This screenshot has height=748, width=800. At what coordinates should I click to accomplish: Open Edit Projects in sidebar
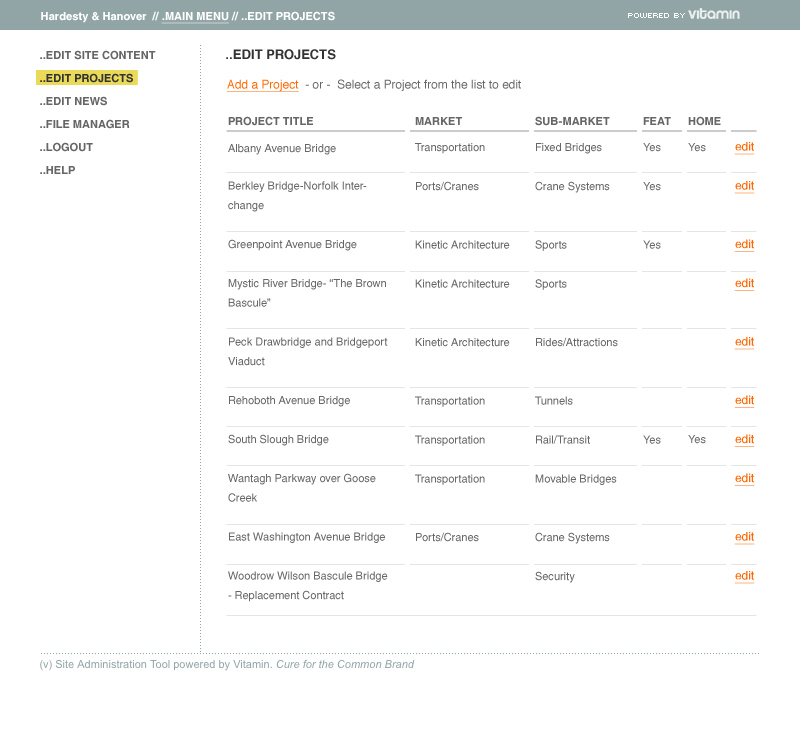coord(87,78)
